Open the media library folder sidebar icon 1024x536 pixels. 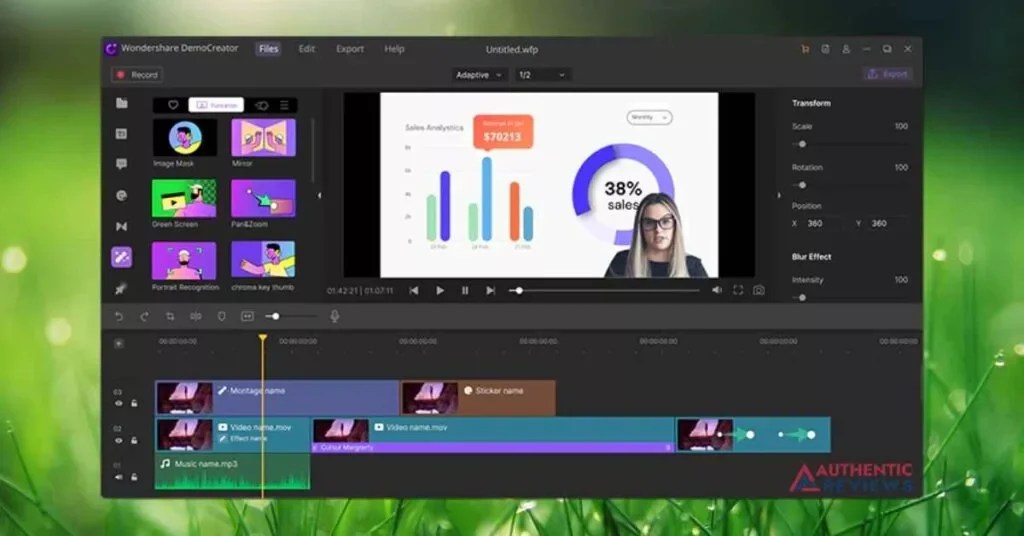(x=121, y=103)
